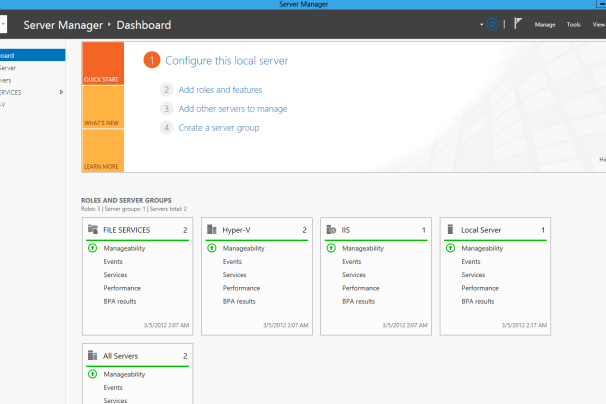This screenshot has height=404, width=606.
Task: Click the IIS tile icon
Action: [331, 230]
